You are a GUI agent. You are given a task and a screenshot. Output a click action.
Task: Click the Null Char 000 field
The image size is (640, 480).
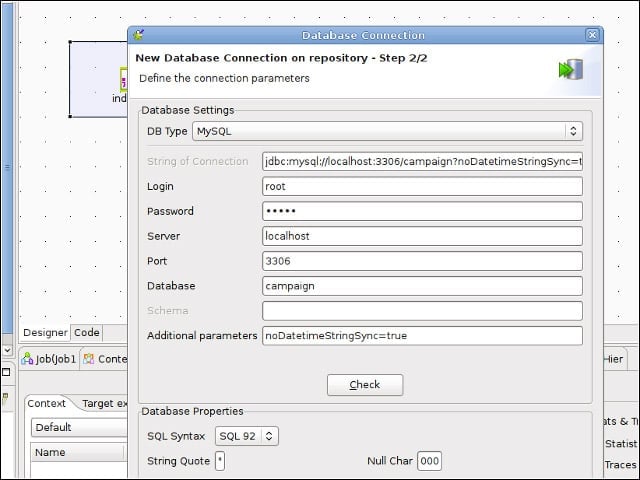[429, 461]
